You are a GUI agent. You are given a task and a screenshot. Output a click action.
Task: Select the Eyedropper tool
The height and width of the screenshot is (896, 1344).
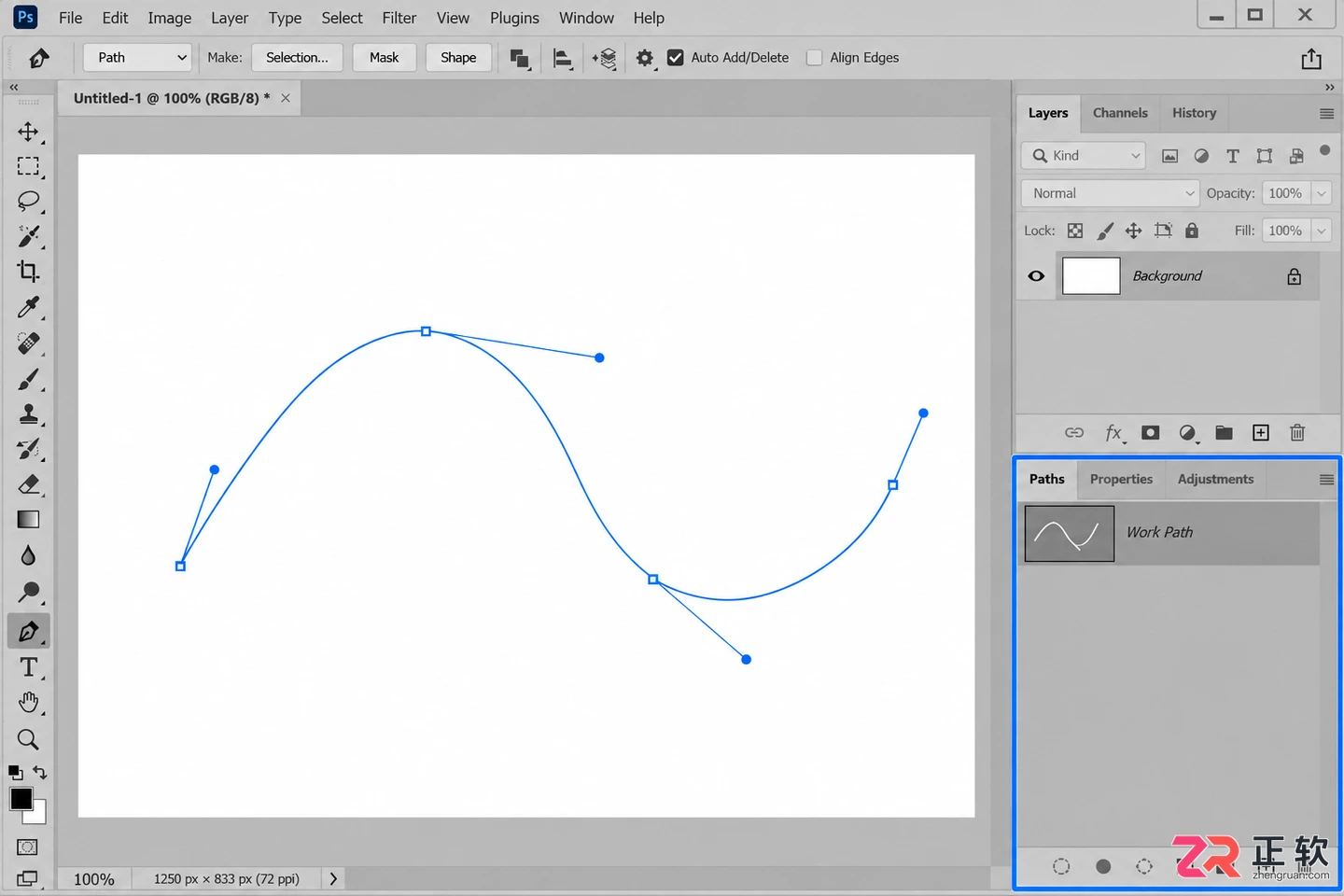pos(28,307)
